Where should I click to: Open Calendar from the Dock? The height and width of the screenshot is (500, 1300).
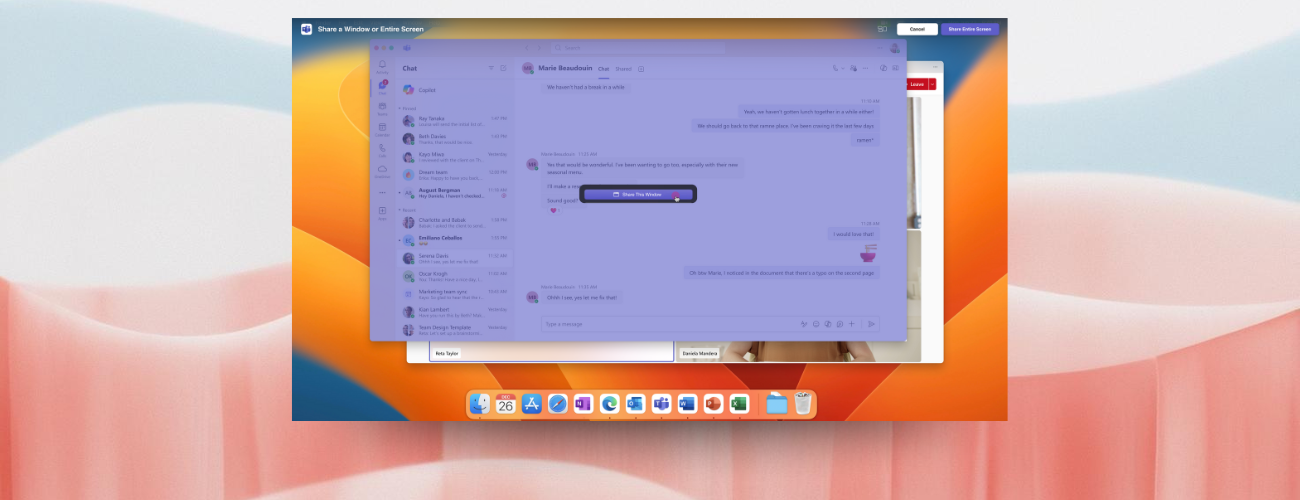[506, 404]
